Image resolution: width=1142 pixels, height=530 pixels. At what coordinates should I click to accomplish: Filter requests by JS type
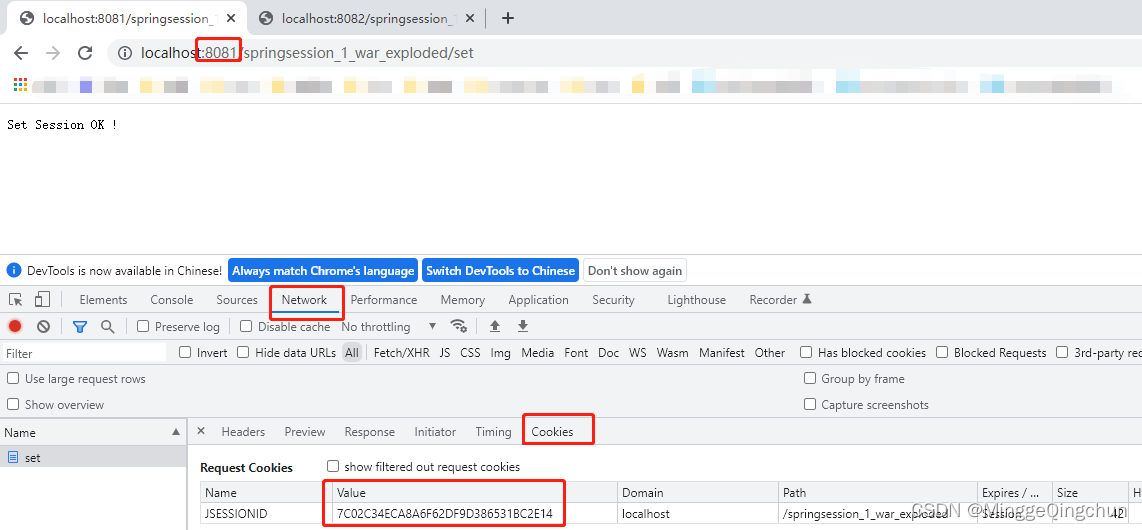(x=445, y=353)
